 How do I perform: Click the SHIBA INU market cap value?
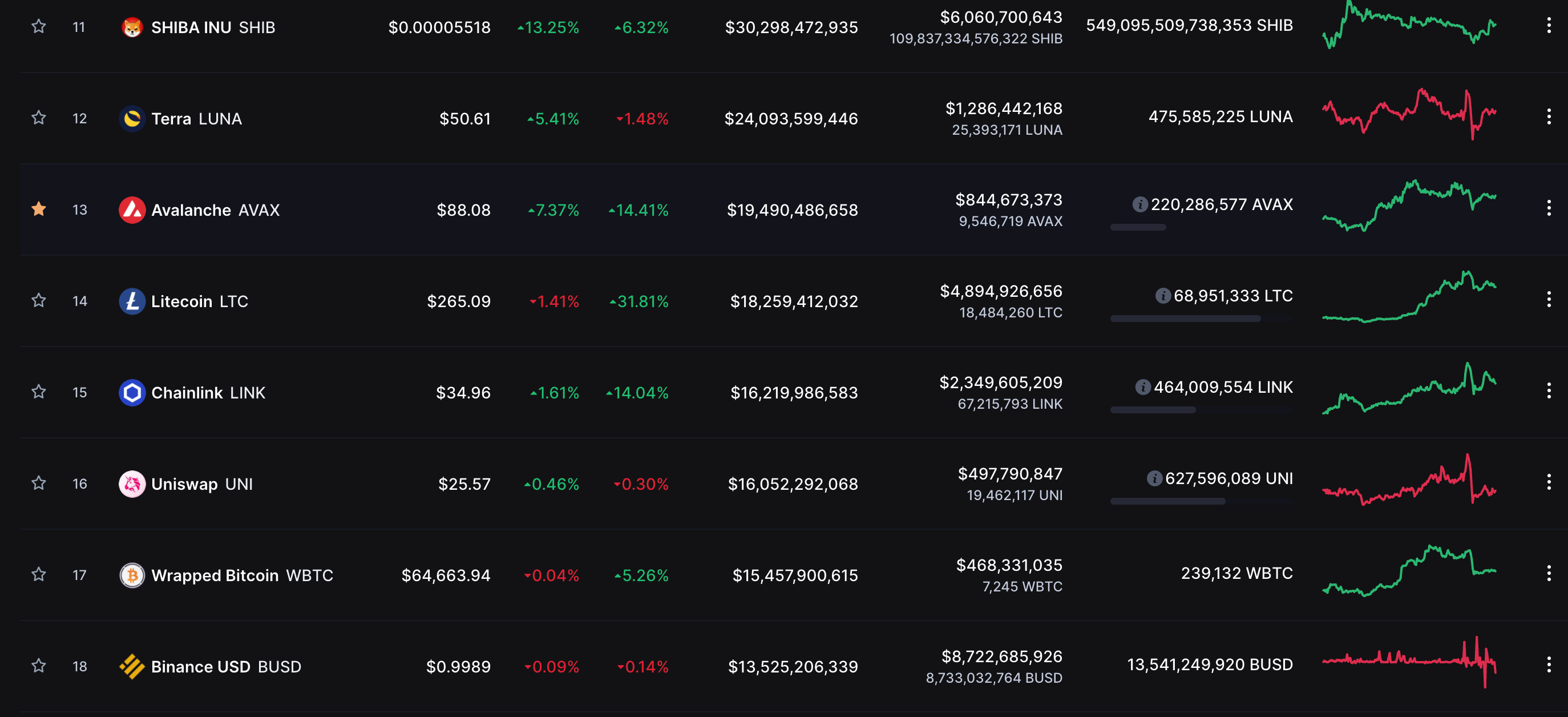[x=791, y=27]
